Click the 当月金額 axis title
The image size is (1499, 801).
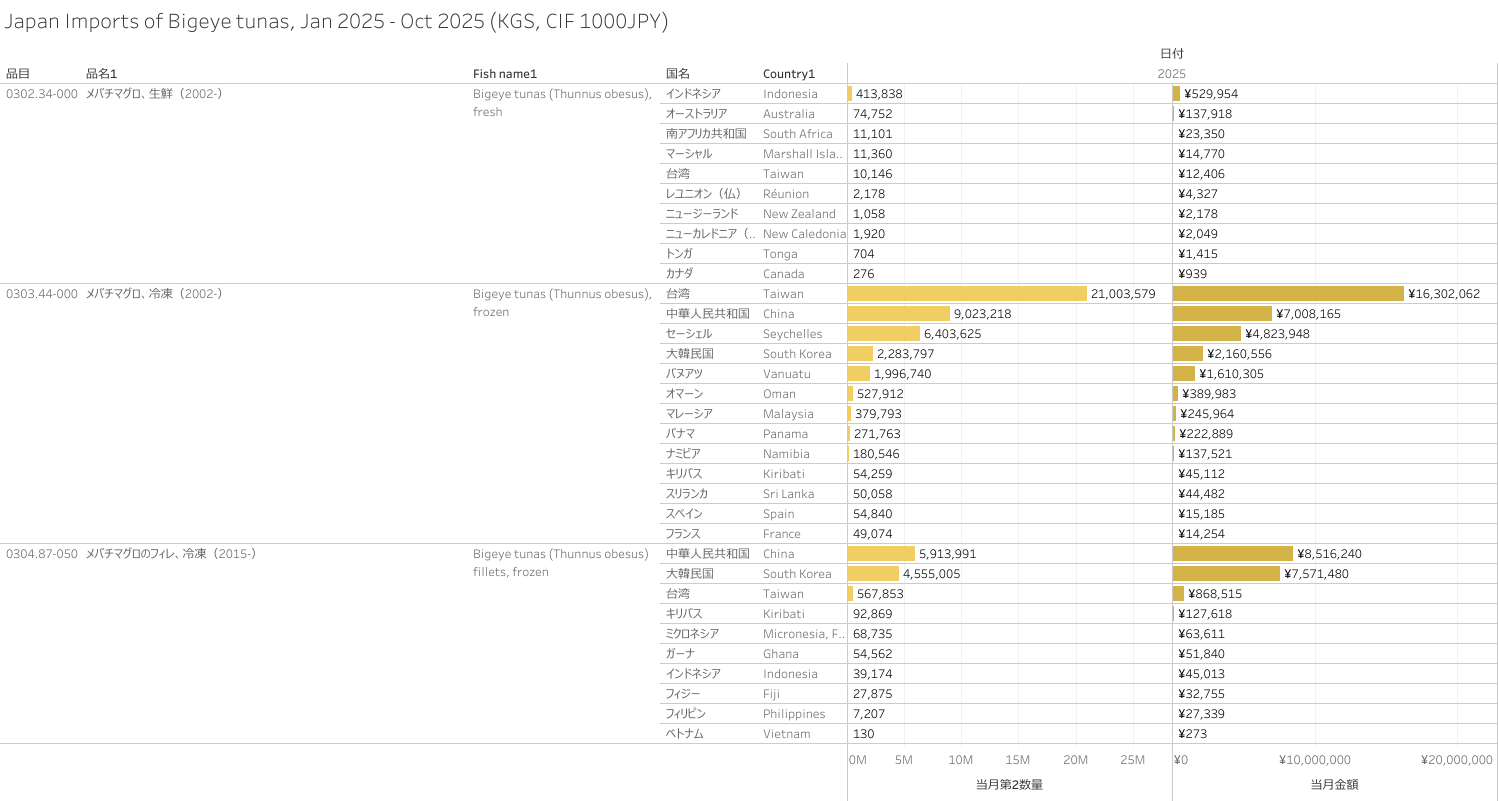pos(1334,785)
